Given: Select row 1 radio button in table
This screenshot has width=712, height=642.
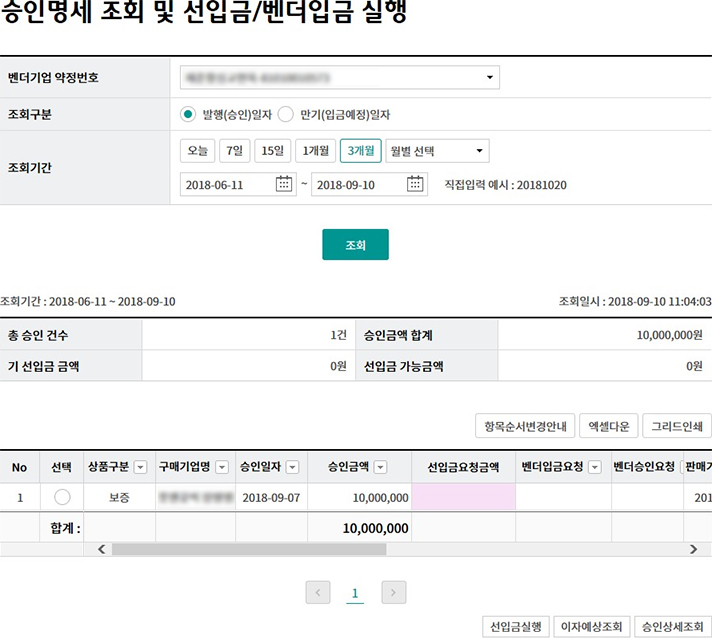Looking at the screenshot, I should point(62,497).
